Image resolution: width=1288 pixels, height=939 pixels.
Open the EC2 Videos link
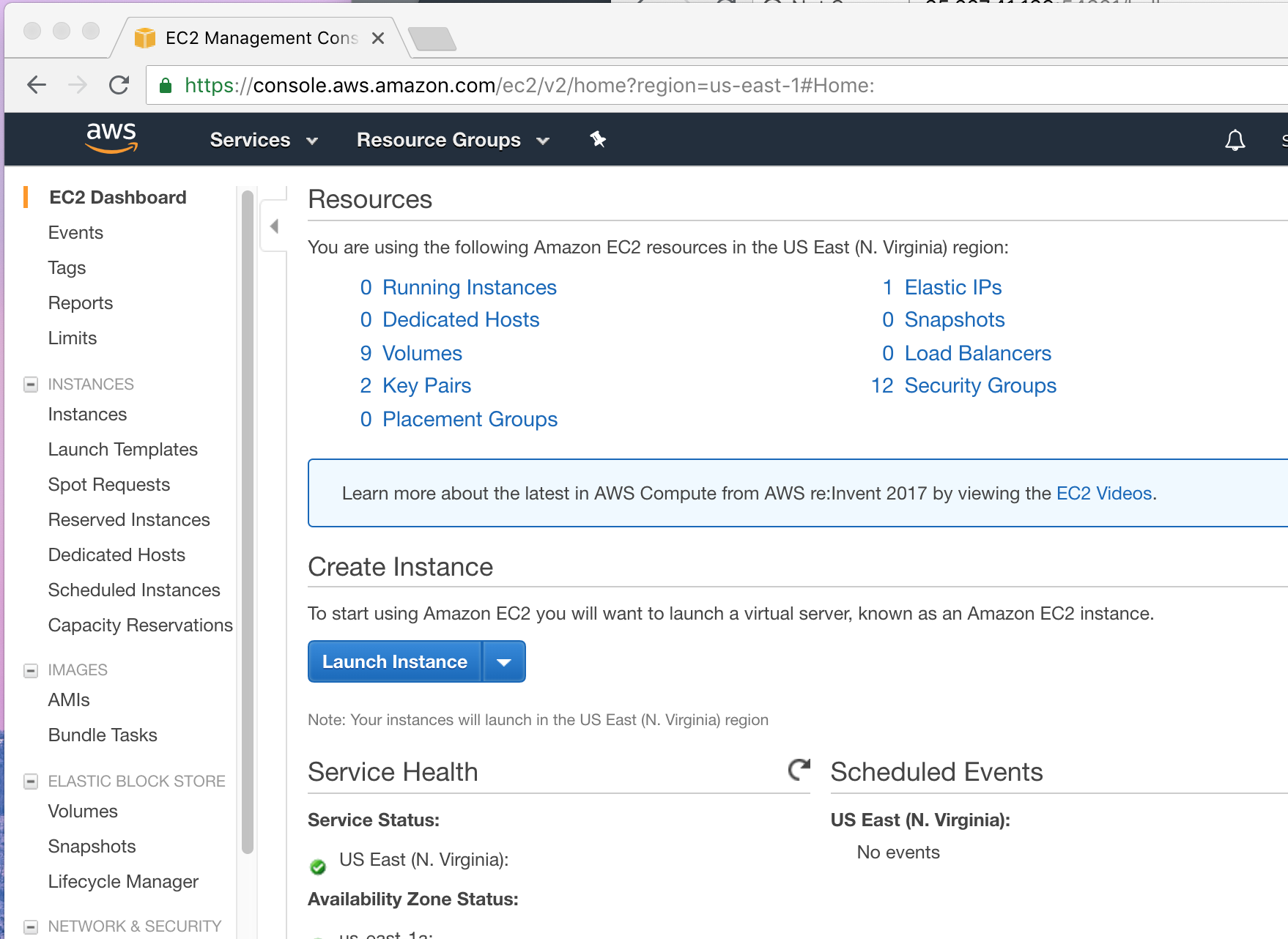pyautogui.click(x=1103, y=494)
